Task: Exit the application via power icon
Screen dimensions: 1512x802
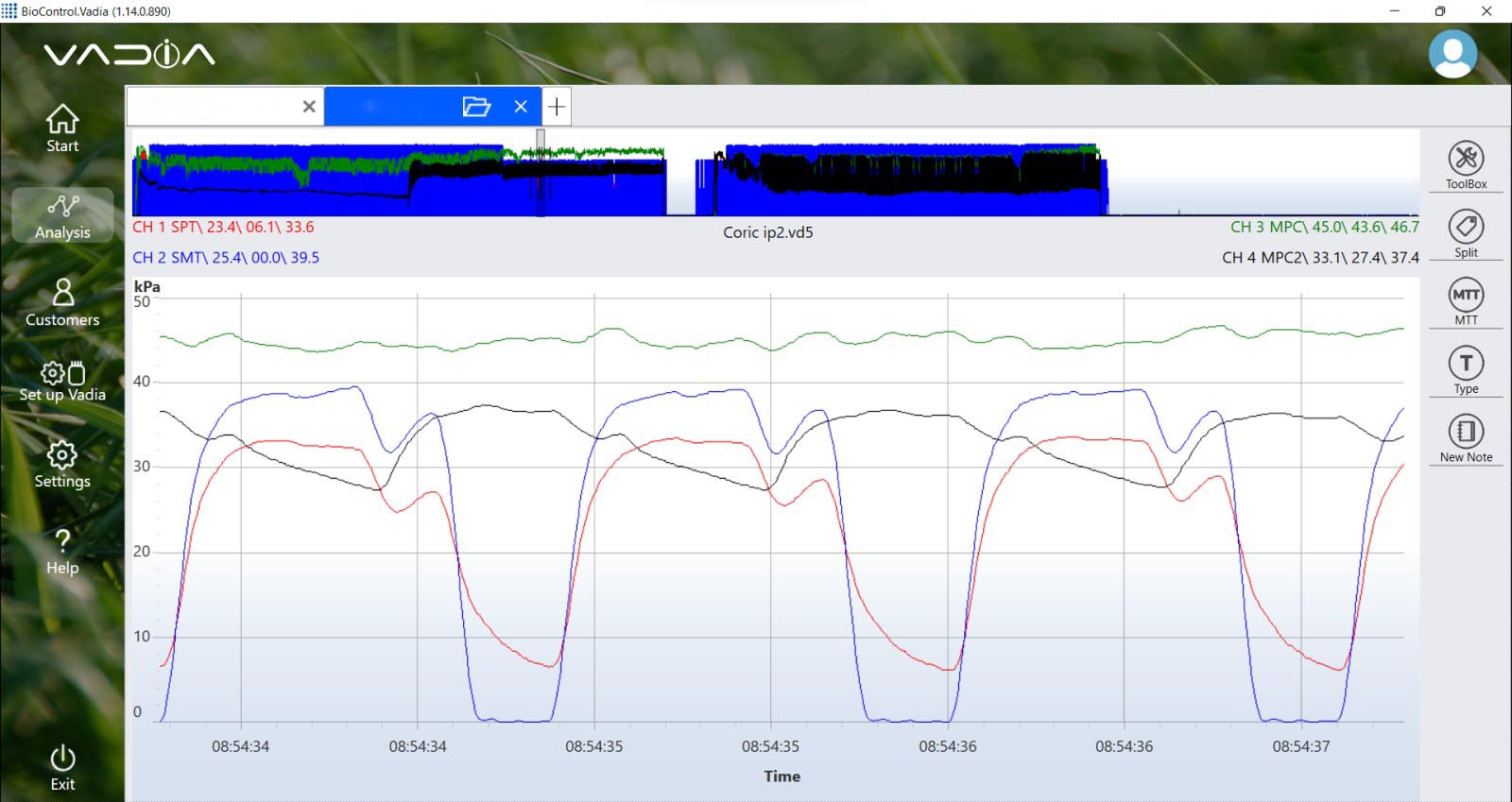Action: pyautogui.click(x=62, y=768)
